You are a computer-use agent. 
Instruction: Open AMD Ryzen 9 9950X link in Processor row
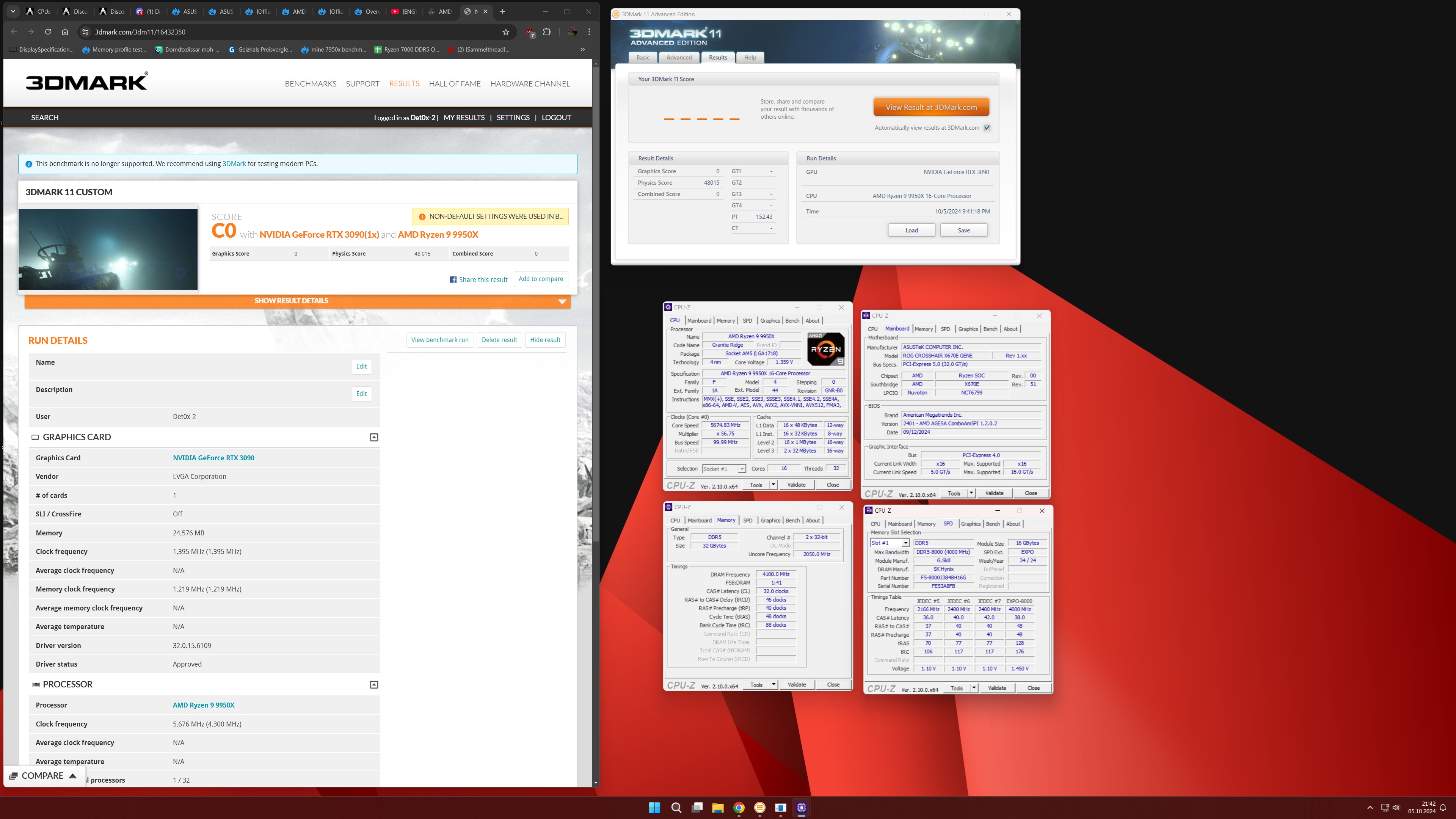(204, 705)
